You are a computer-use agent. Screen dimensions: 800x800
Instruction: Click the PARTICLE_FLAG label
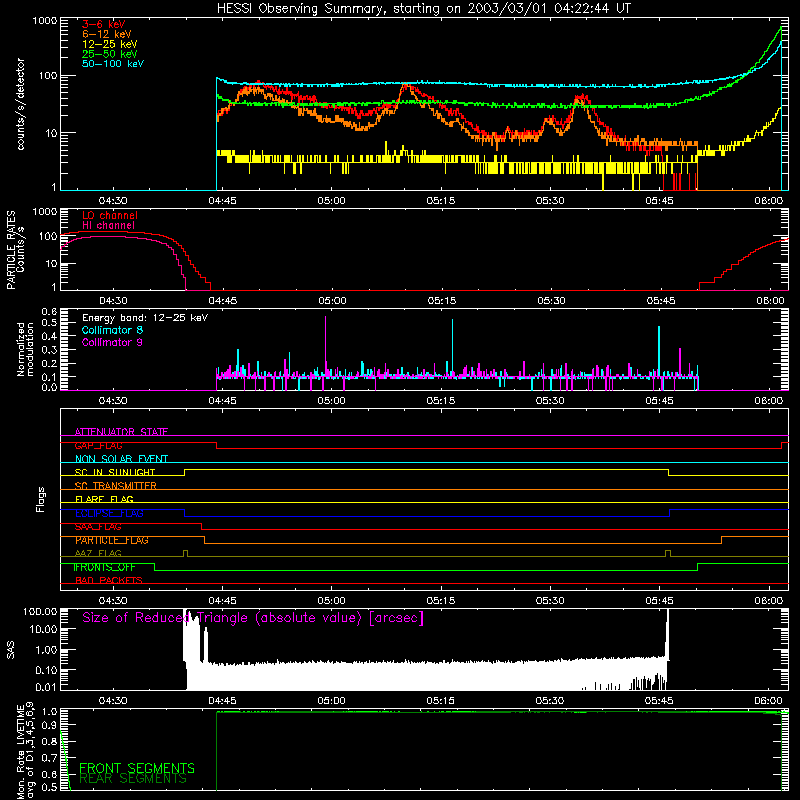click(x=112, y=540)
